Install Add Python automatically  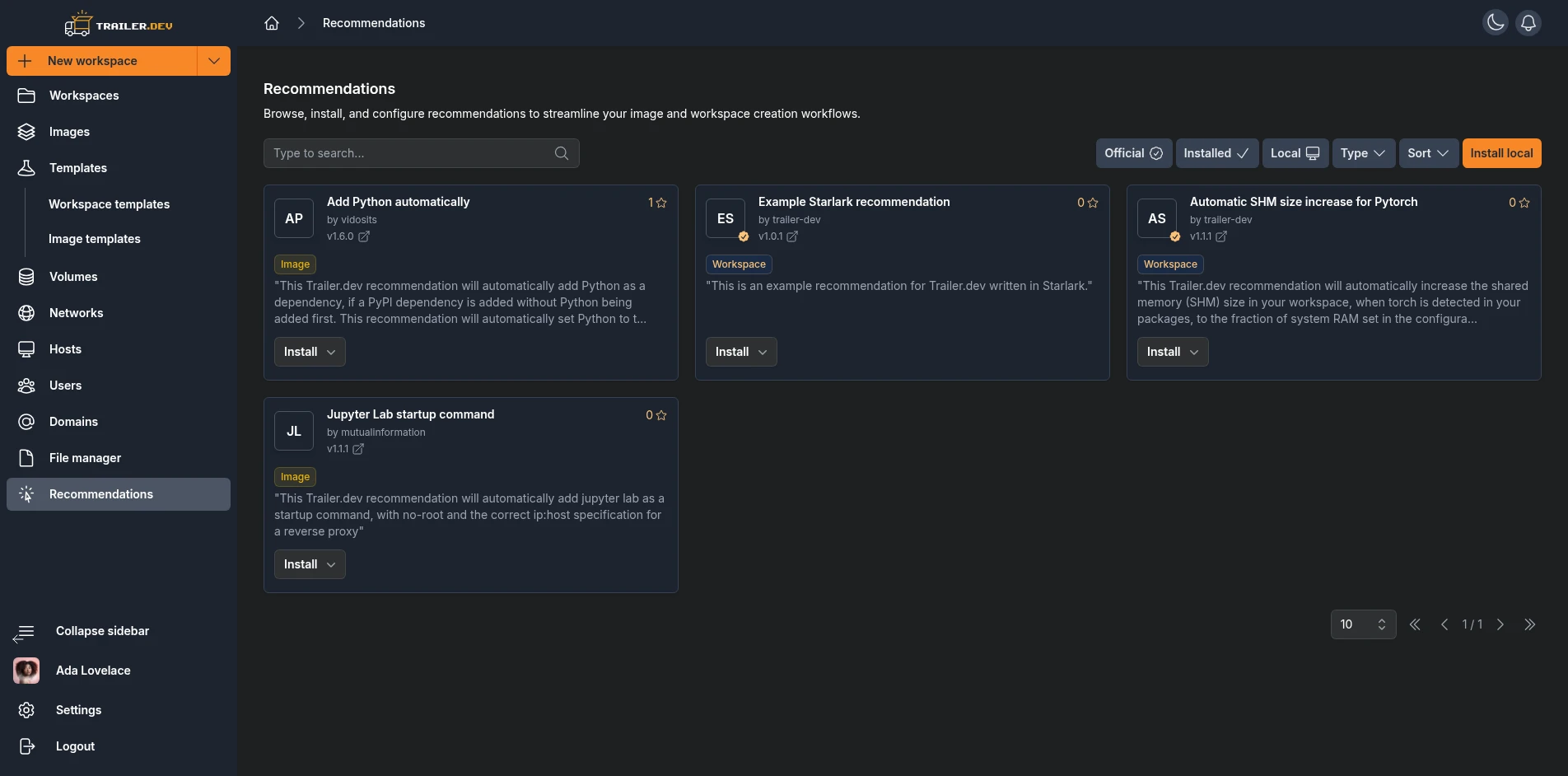coord(310,352)
